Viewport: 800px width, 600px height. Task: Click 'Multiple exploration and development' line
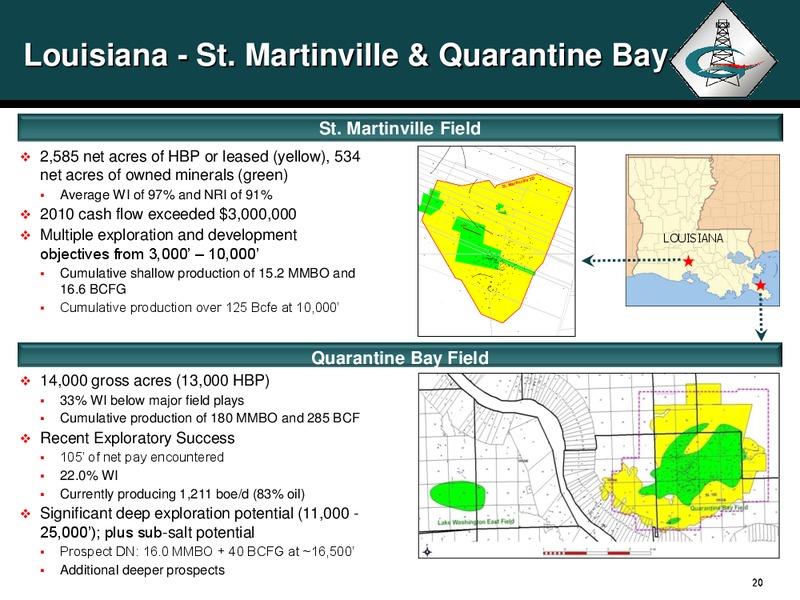[x=168, y=235]
